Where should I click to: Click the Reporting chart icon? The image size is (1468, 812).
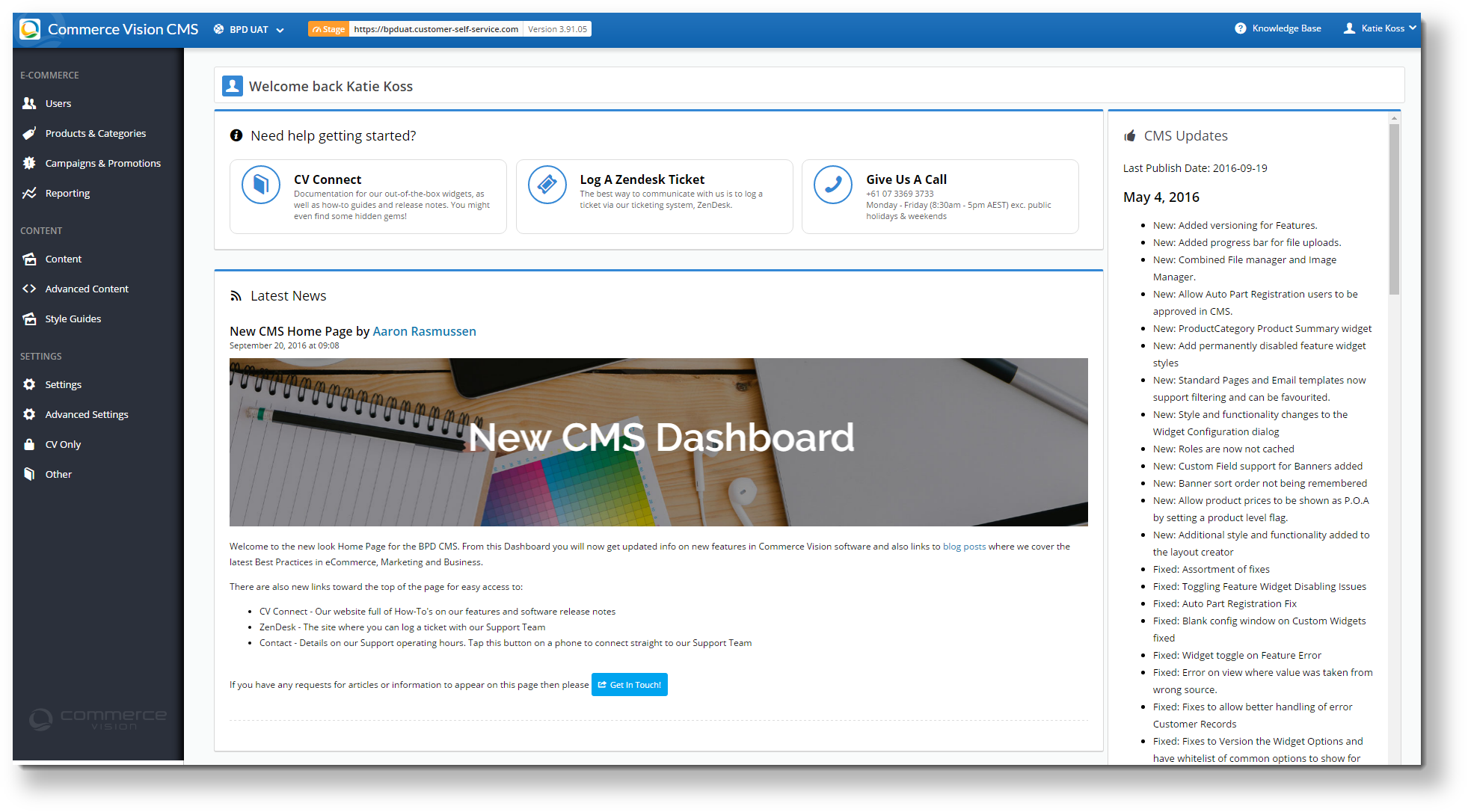click(29, 193)
